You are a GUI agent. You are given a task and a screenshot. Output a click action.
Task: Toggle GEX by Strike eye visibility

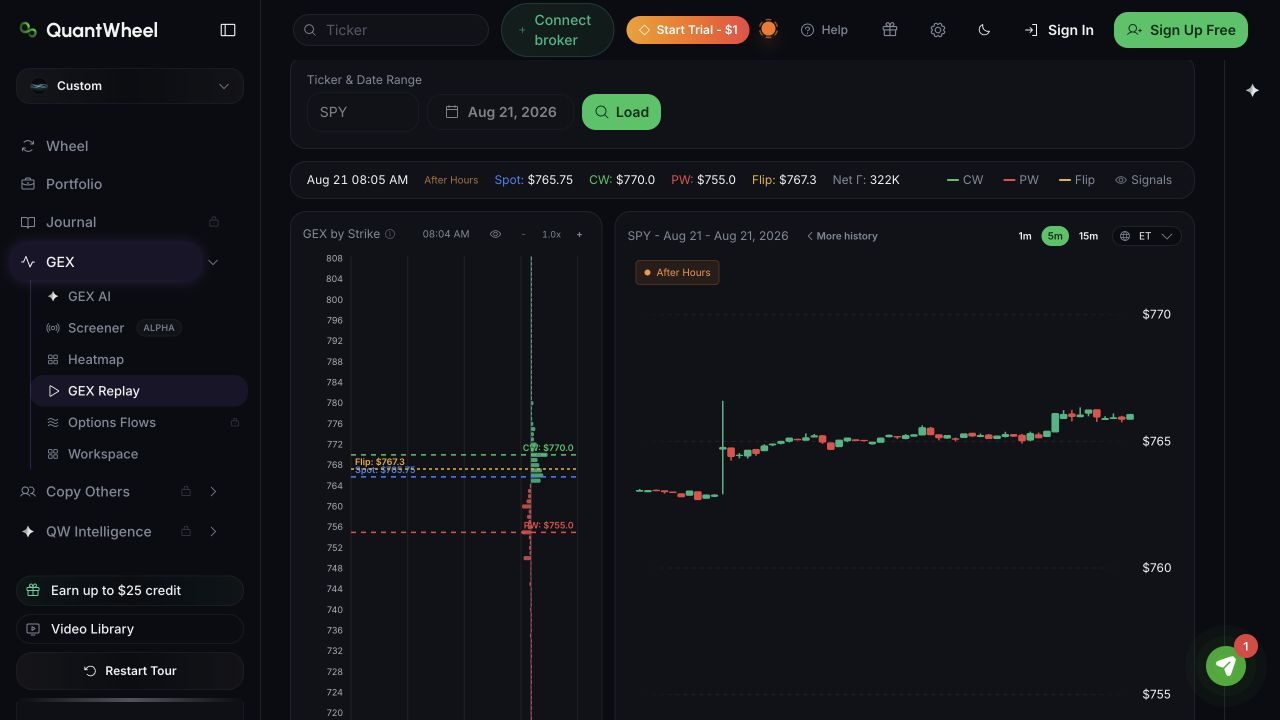tap(495, 234)
